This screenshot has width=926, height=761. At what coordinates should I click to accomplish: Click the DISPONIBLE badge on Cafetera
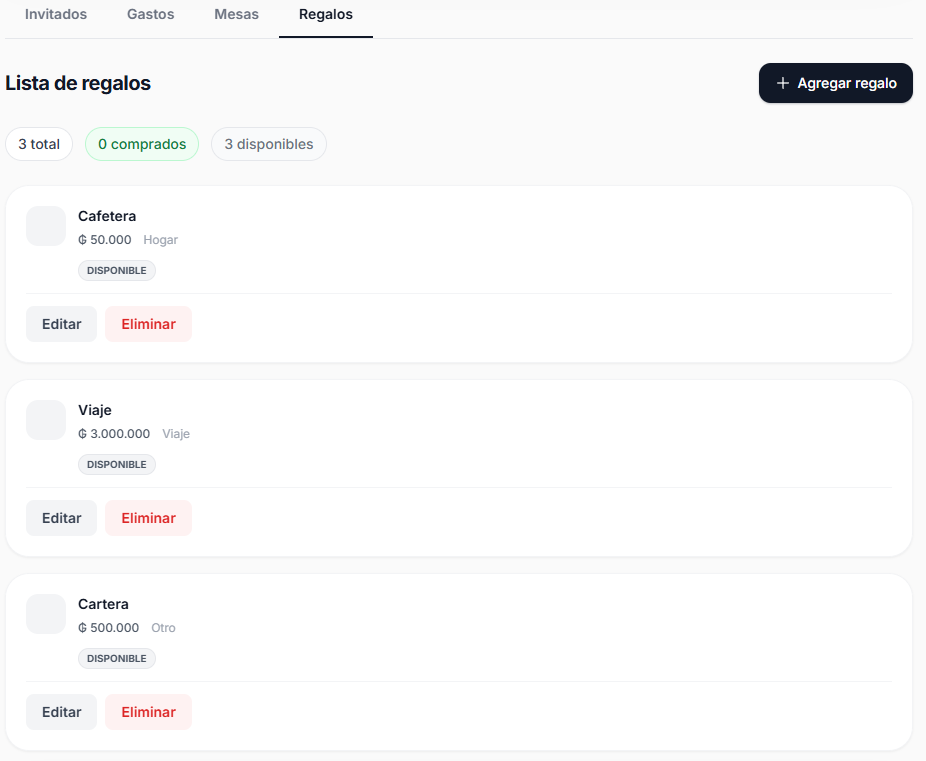pos(117,271)
